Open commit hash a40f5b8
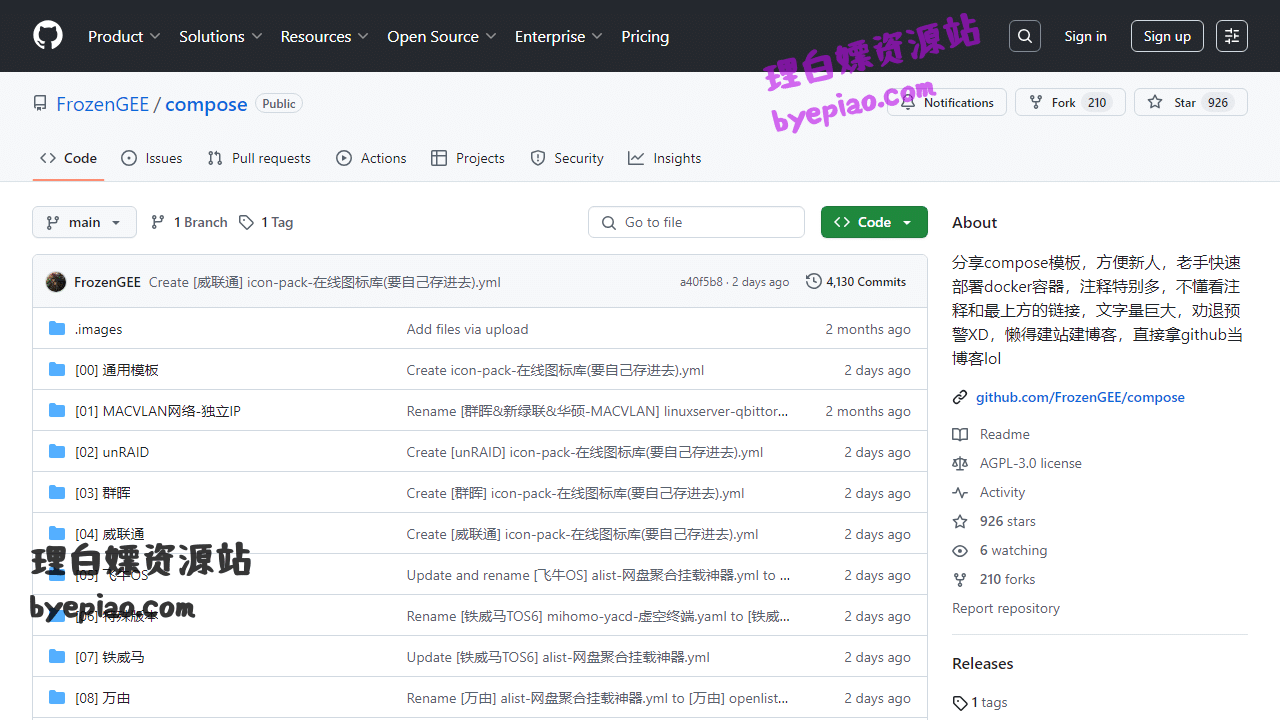 (x=701, y=282)
